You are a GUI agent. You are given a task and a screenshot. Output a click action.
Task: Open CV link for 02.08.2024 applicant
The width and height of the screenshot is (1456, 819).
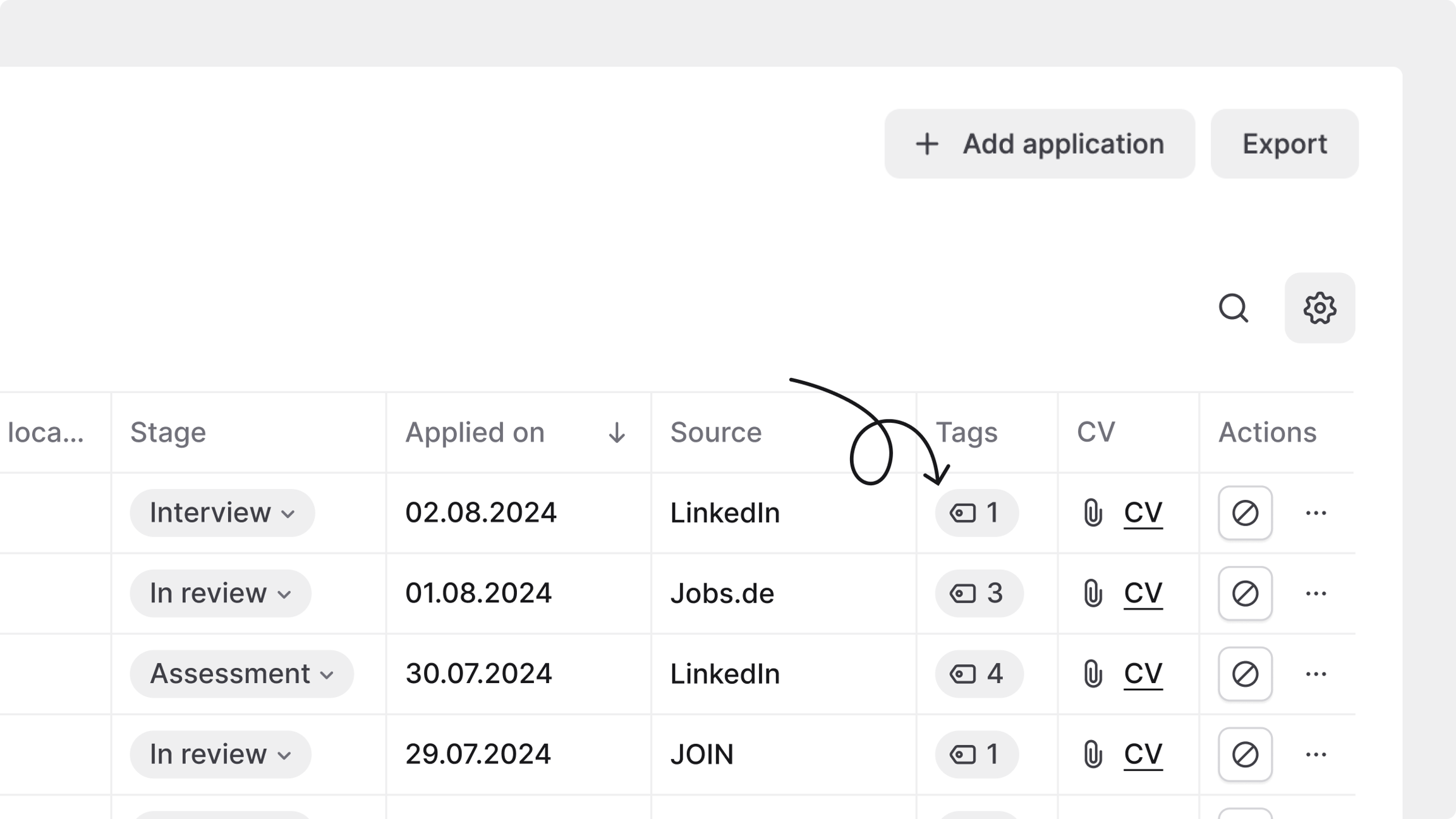(x=1143, y=513)
